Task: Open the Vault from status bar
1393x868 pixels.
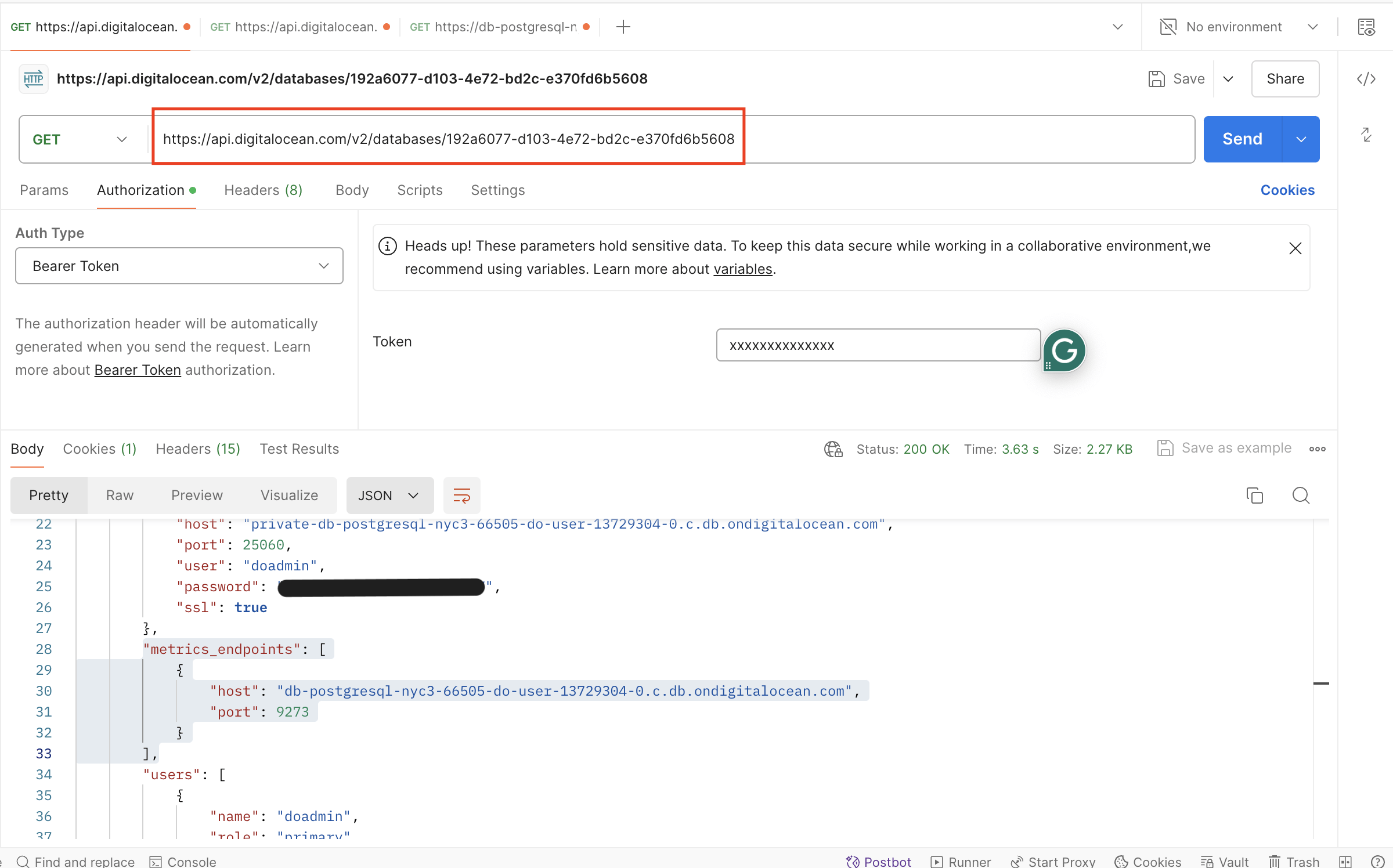Action: tap(1225, 862)
